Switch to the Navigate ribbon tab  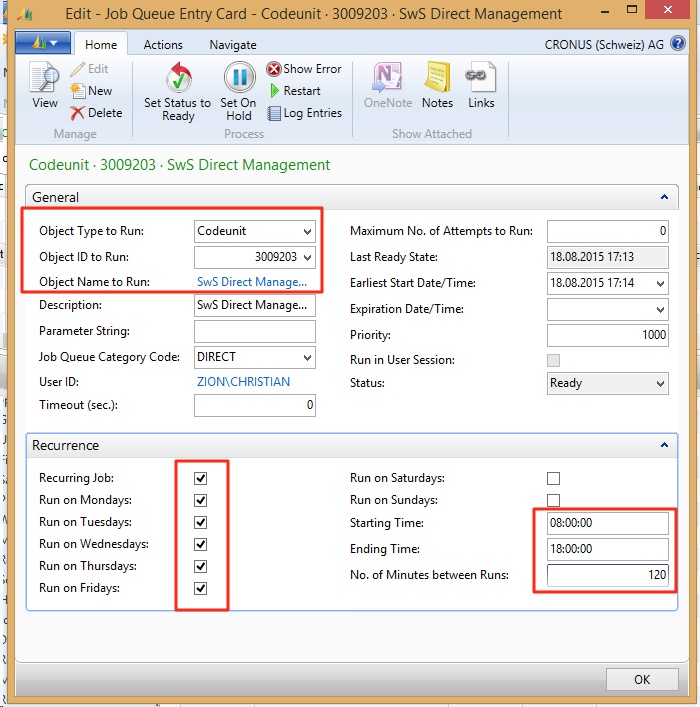coord(232,45)
